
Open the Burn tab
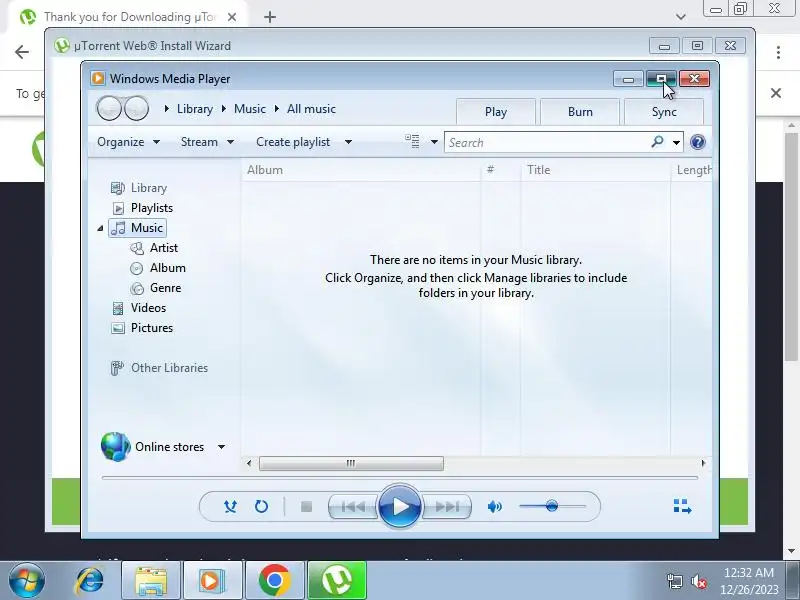580,112
